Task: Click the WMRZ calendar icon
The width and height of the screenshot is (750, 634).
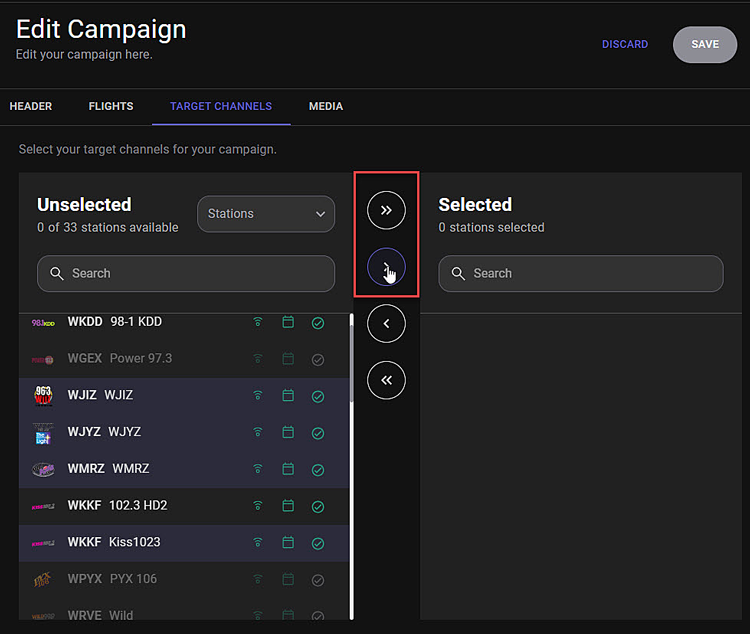Action: coord(288,468)
